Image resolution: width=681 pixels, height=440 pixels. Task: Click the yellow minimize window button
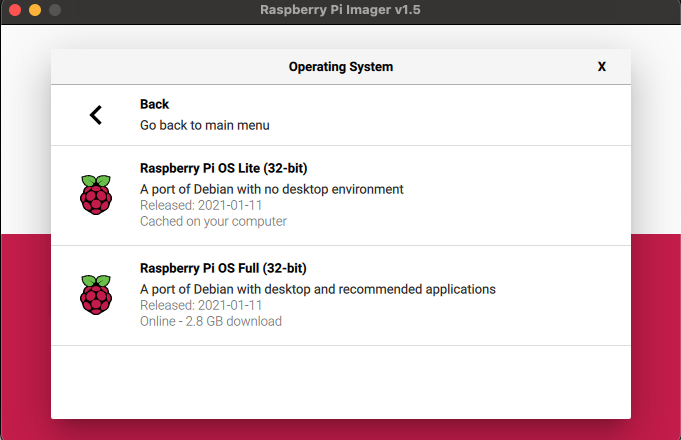point(35,10)
